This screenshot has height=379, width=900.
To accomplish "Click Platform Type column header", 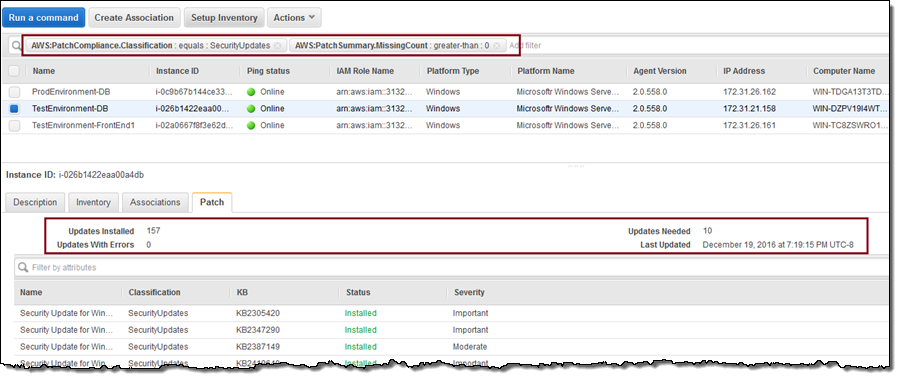I will (453, 71).
